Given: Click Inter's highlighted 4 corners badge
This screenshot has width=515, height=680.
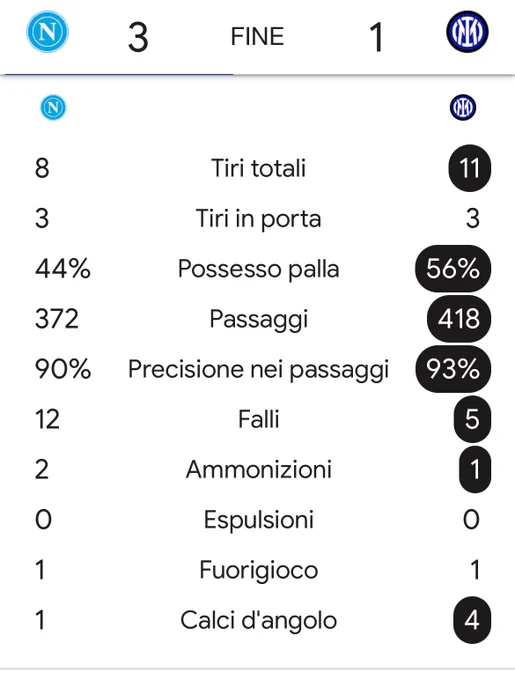Looking at the screenshot, I should [x=472, y=620].
